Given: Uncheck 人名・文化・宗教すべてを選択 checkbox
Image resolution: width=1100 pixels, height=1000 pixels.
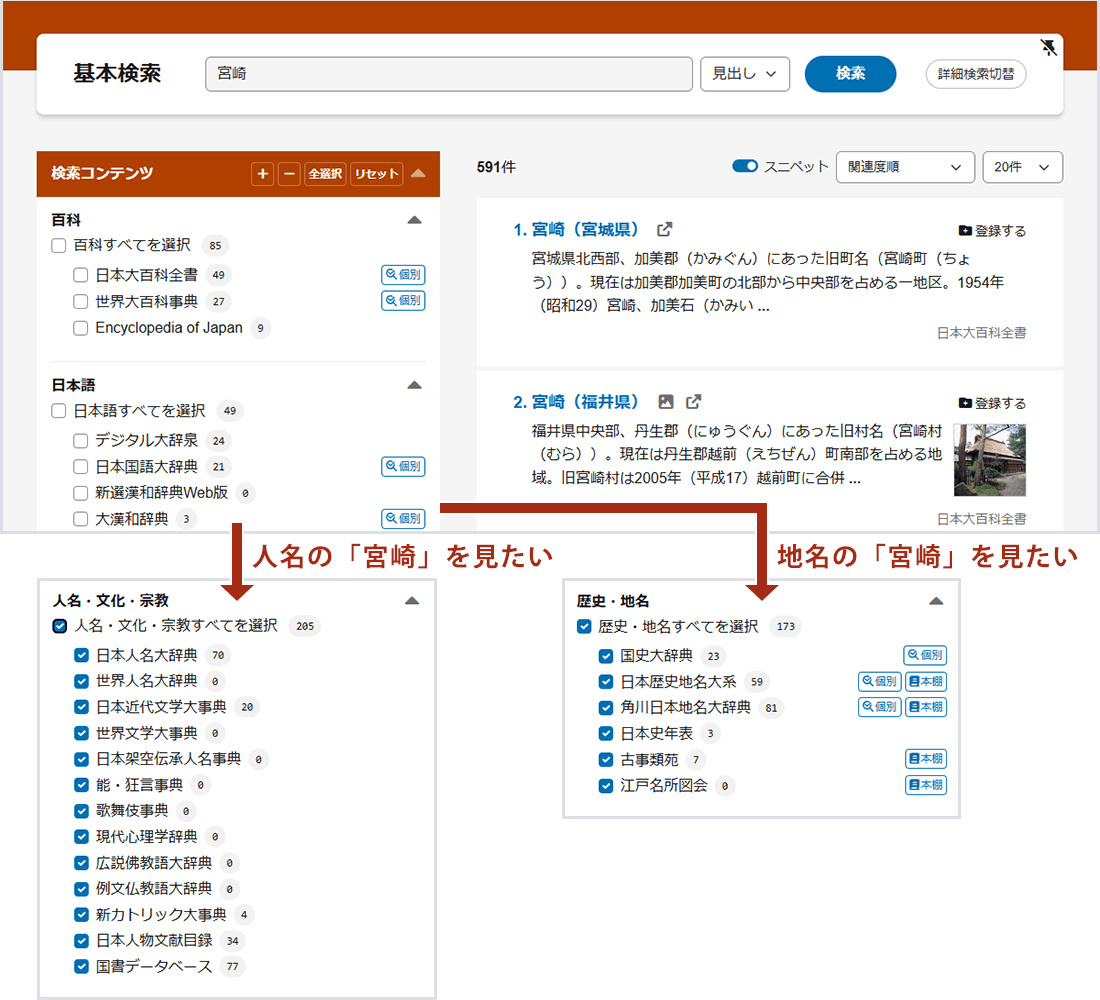Looking at the screenshot, I should click(60, 625).
